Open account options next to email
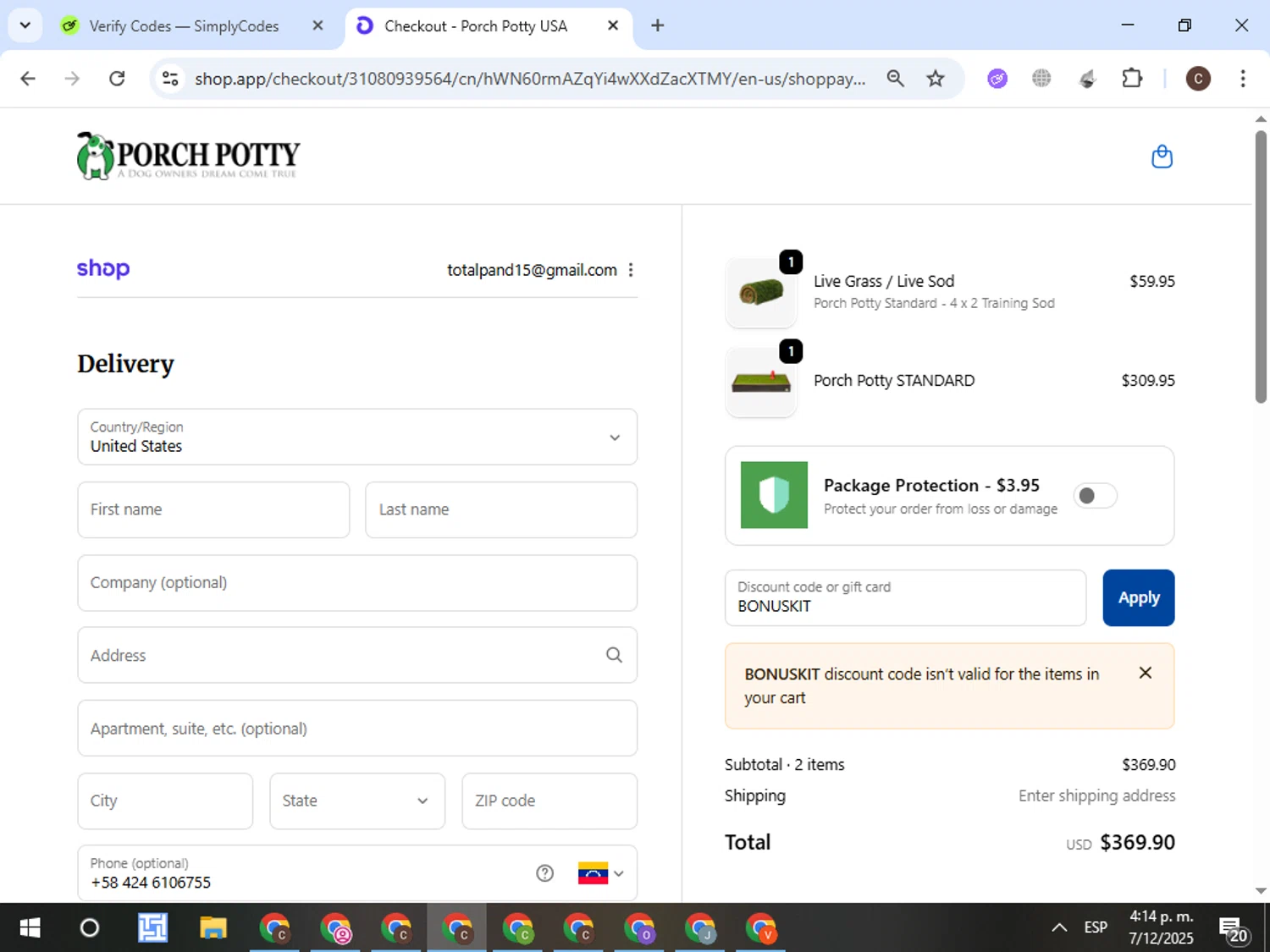This screenshot has height=952, width=1270. tap(631, 270)
